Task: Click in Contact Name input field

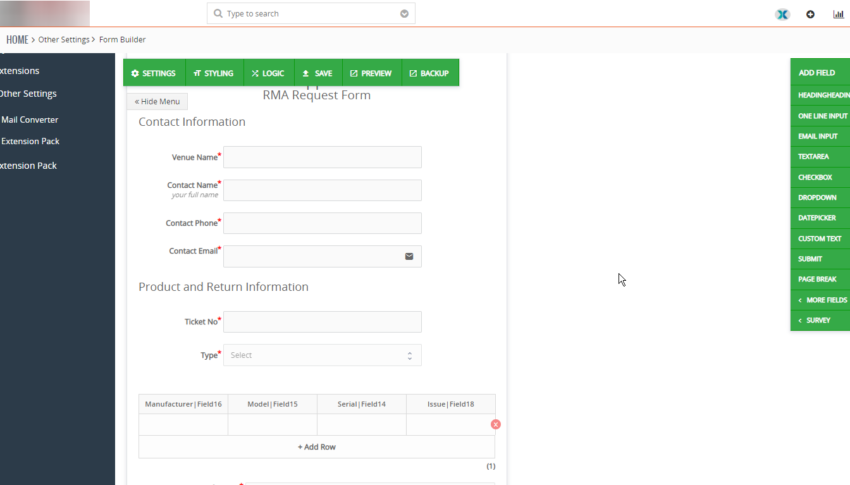Action: coord(323,190)
